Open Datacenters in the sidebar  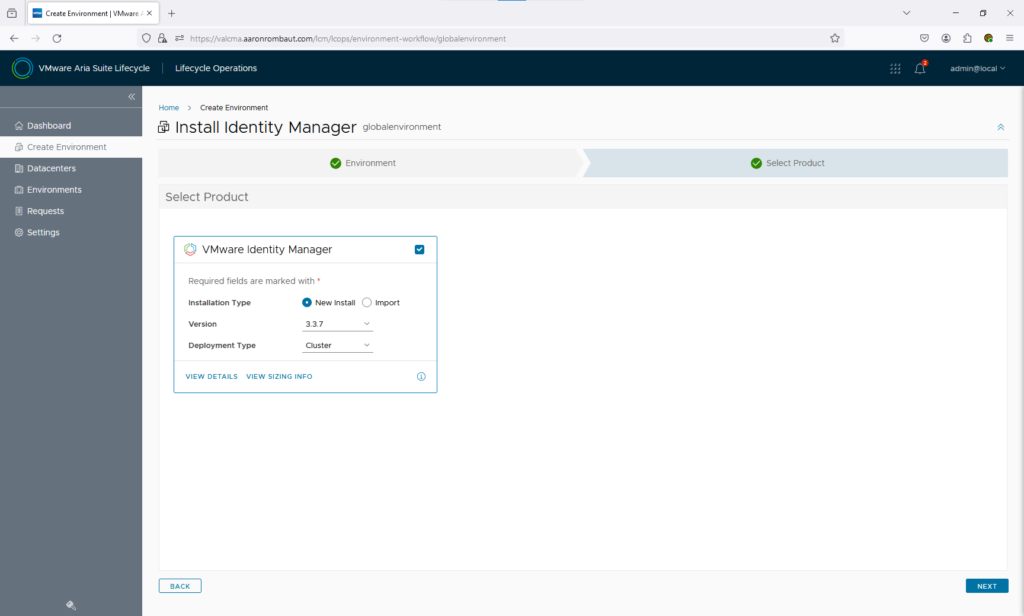coord(51,168)
